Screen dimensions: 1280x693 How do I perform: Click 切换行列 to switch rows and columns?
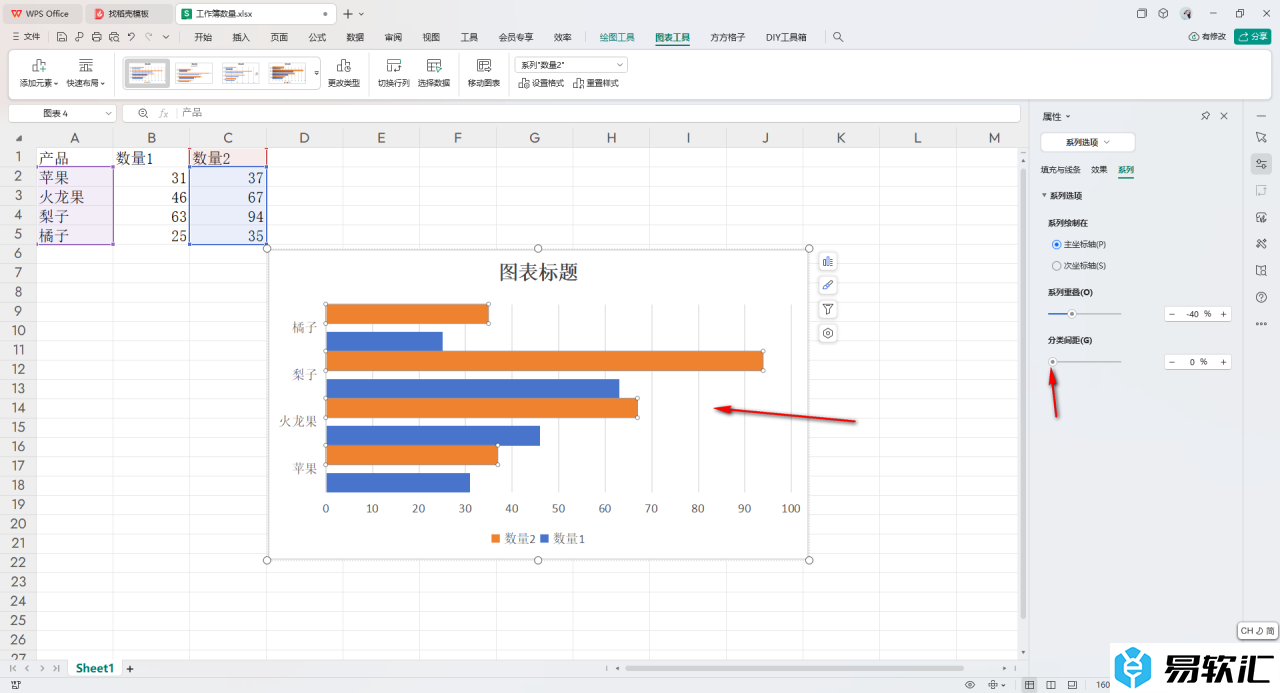coord(393,66)
